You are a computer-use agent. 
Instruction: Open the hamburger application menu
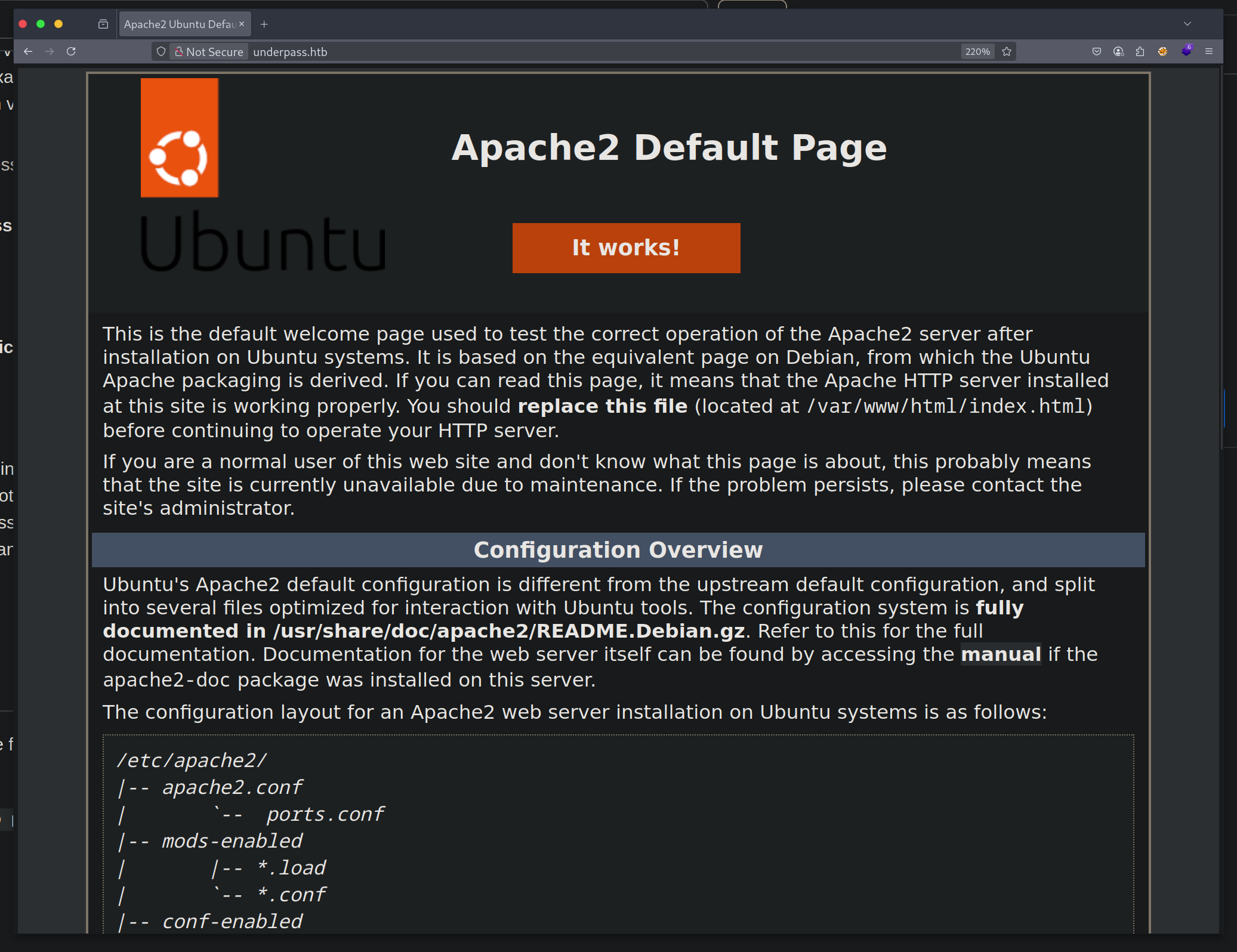1210,51
